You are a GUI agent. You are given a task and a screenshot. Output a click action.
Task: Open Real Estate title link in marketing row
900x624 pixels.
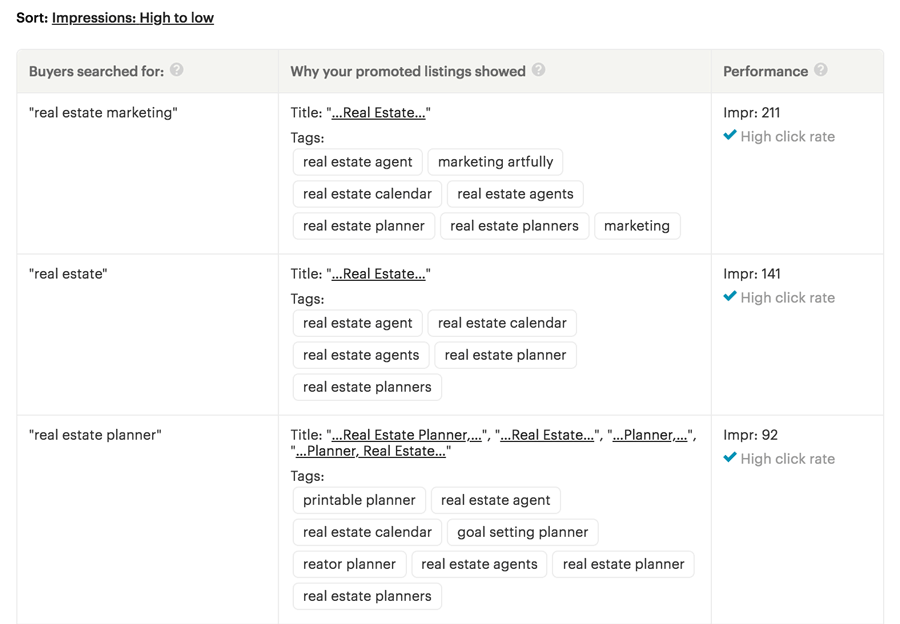(378, 113)
